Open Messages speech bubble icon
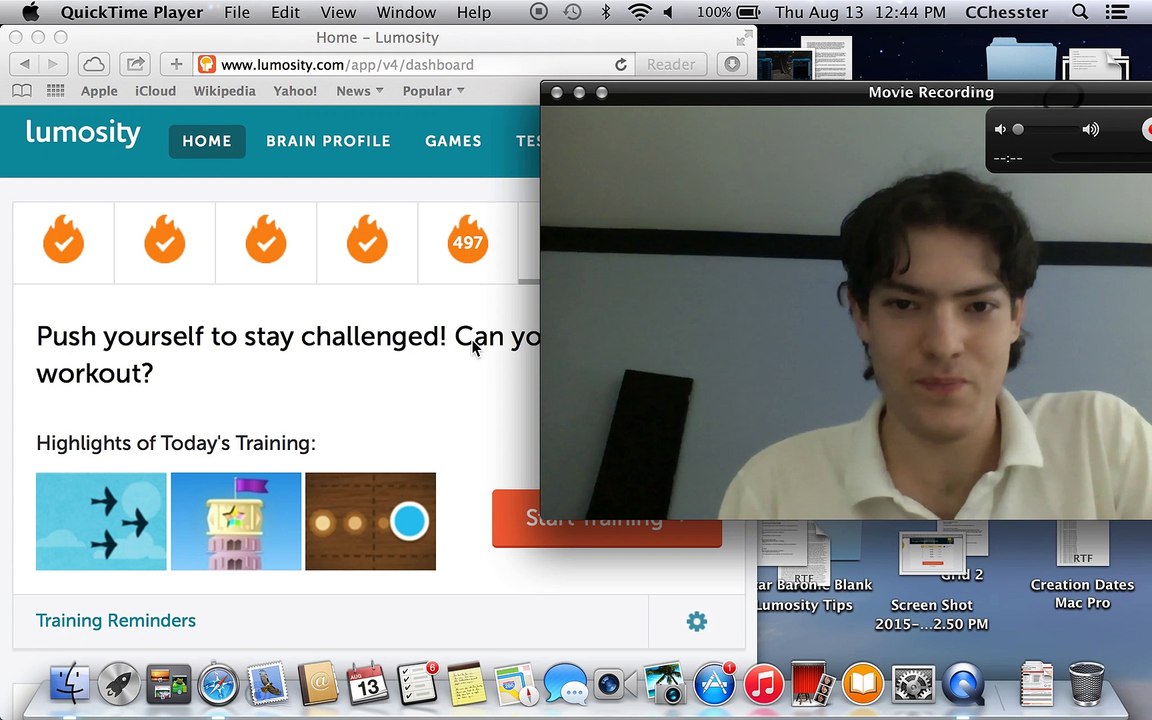This screenshot has height=720, width=1152. pyautogui.click(x=565, y=684)
